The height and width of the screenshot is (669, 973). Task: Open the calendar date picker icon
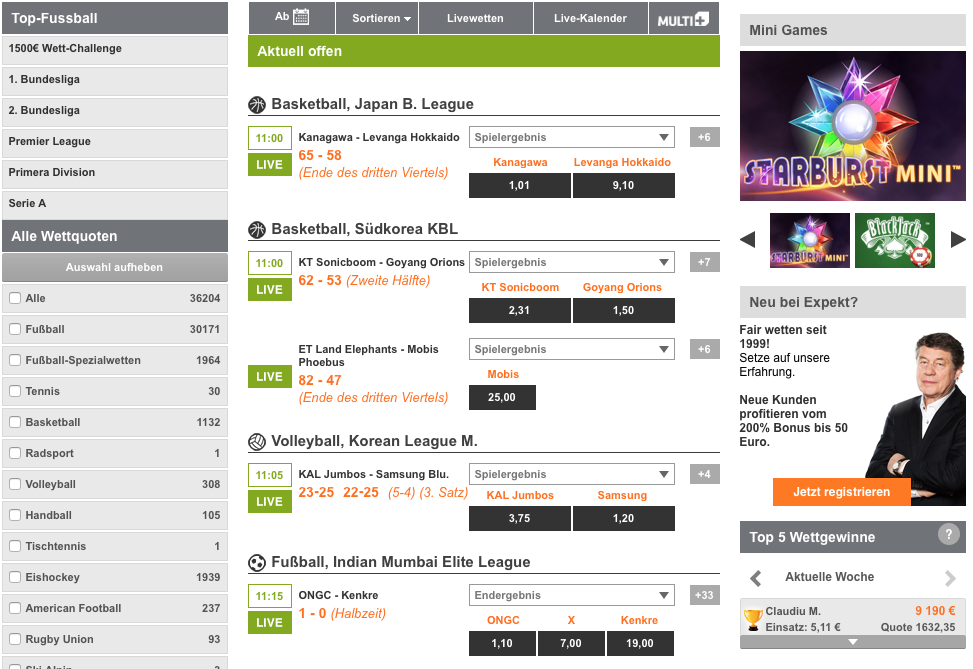click(300, 17)
